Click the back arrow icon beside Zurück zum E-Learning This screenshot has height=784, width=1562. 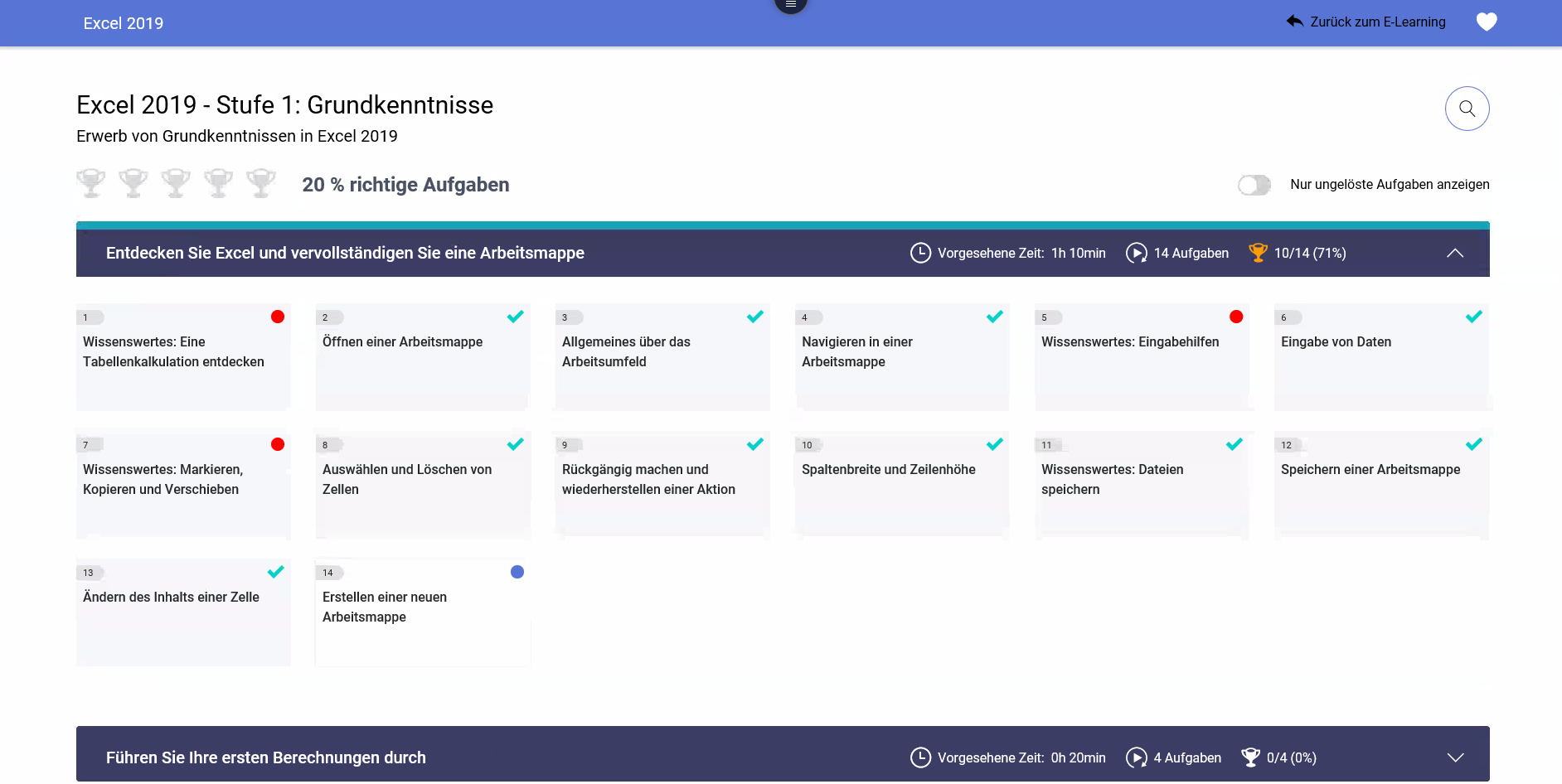coord(1294,22)
